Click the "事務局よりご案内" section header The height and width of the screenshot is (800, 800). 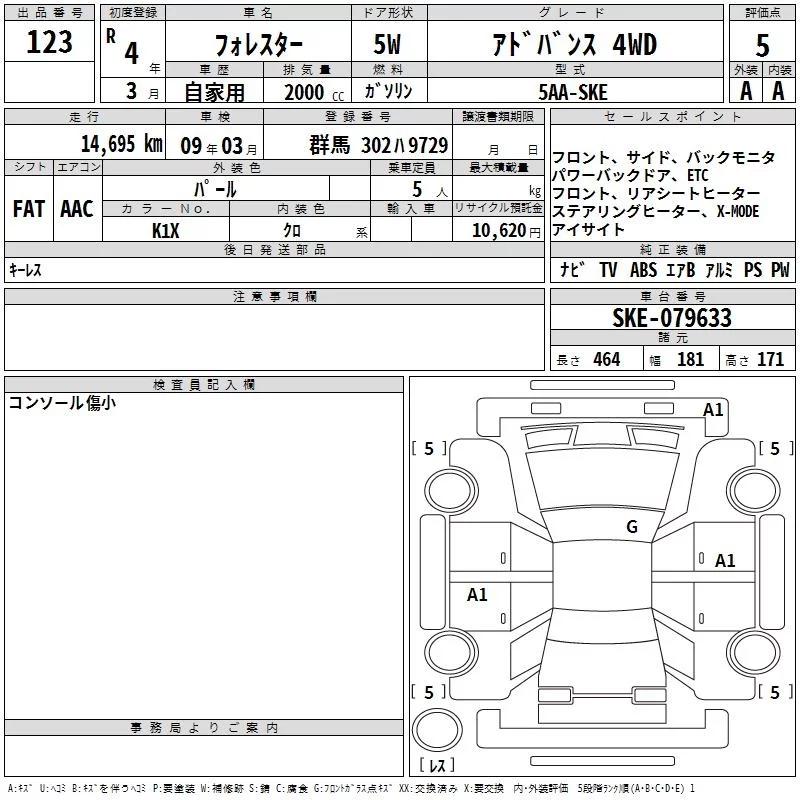point(204,728)
